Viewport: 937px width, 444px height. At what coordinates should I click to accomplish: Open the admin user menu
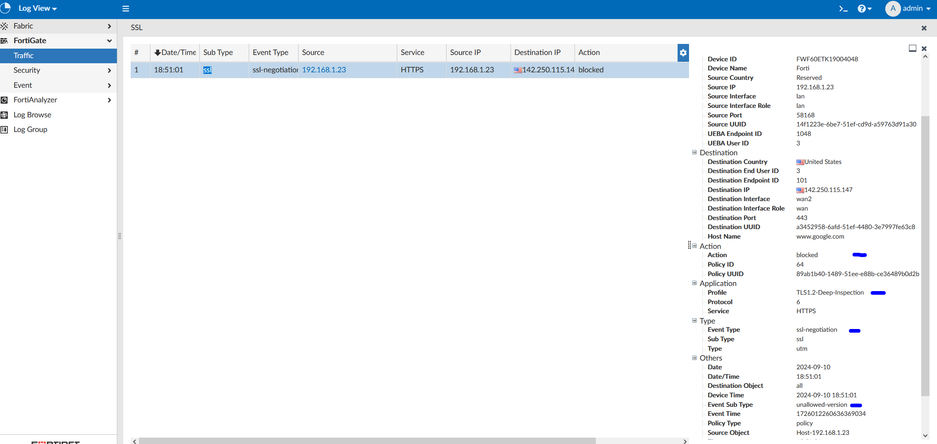point(910,8)
